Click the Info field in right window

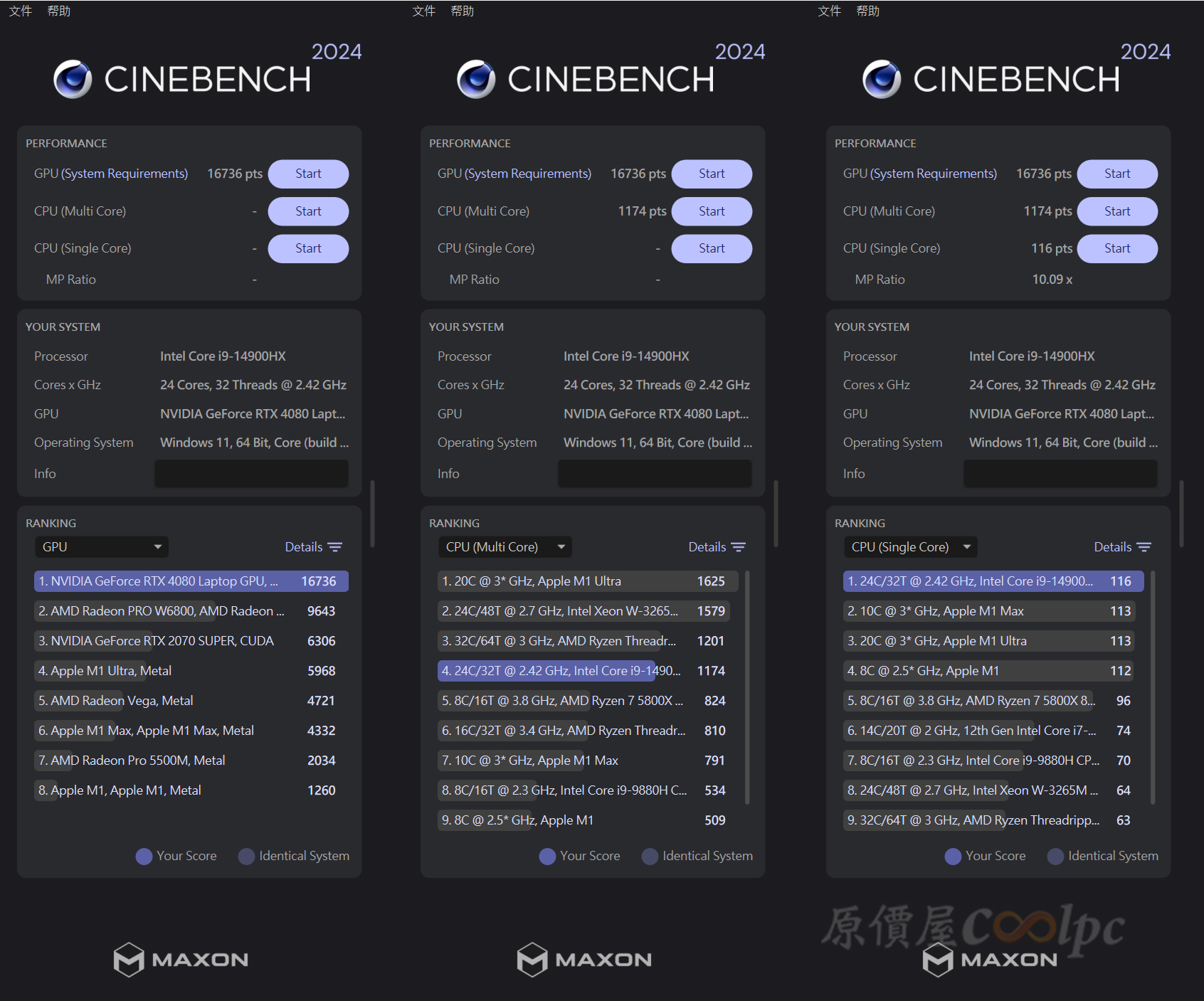pos(1060,474)
